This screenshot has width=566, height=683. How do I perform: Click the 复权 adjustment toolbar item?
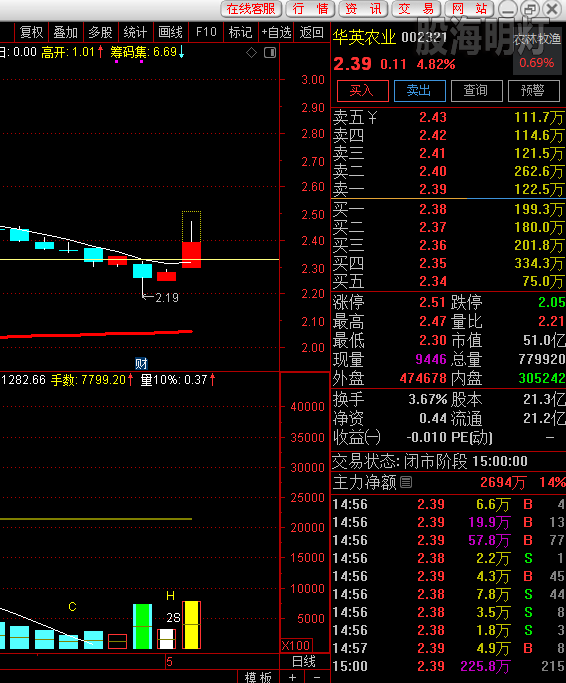point(31,32)
